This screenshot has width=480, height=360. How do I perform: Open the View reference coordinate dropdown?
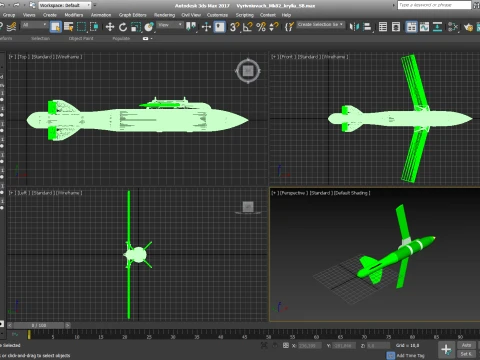click(x=170, y=25)
